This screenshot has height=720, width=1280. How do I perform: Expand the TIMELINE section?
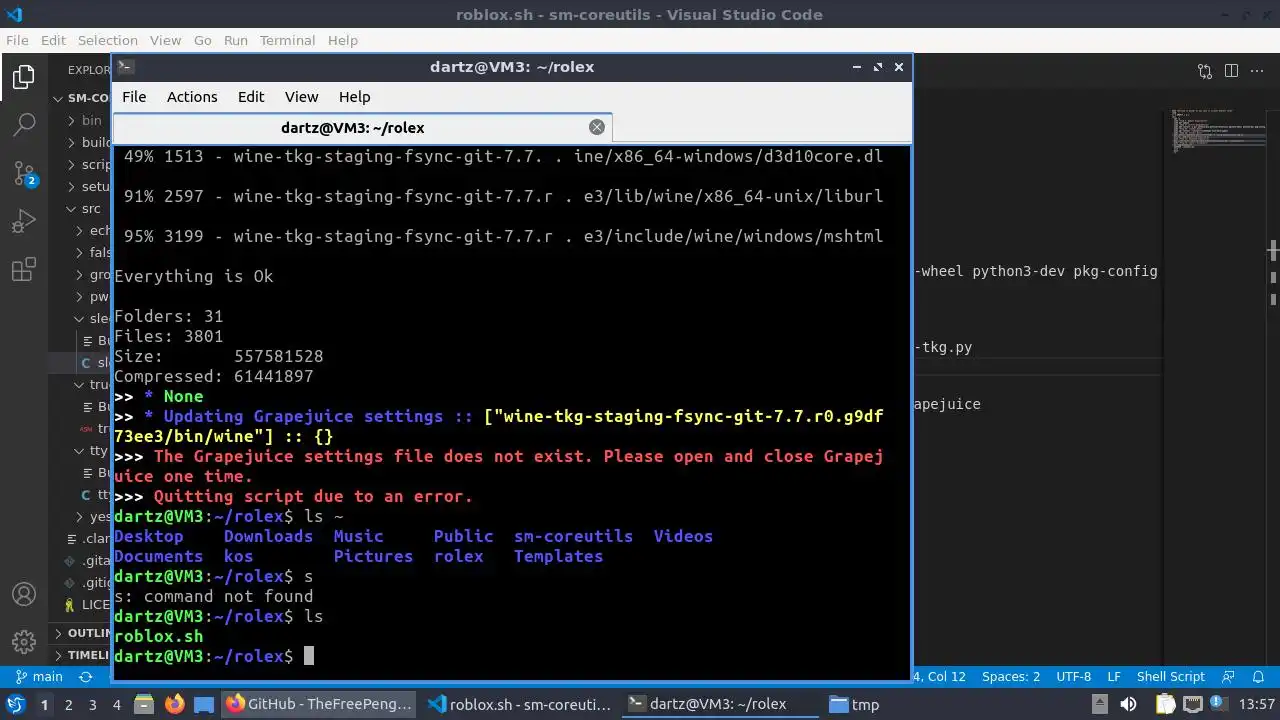pos(80,655)
